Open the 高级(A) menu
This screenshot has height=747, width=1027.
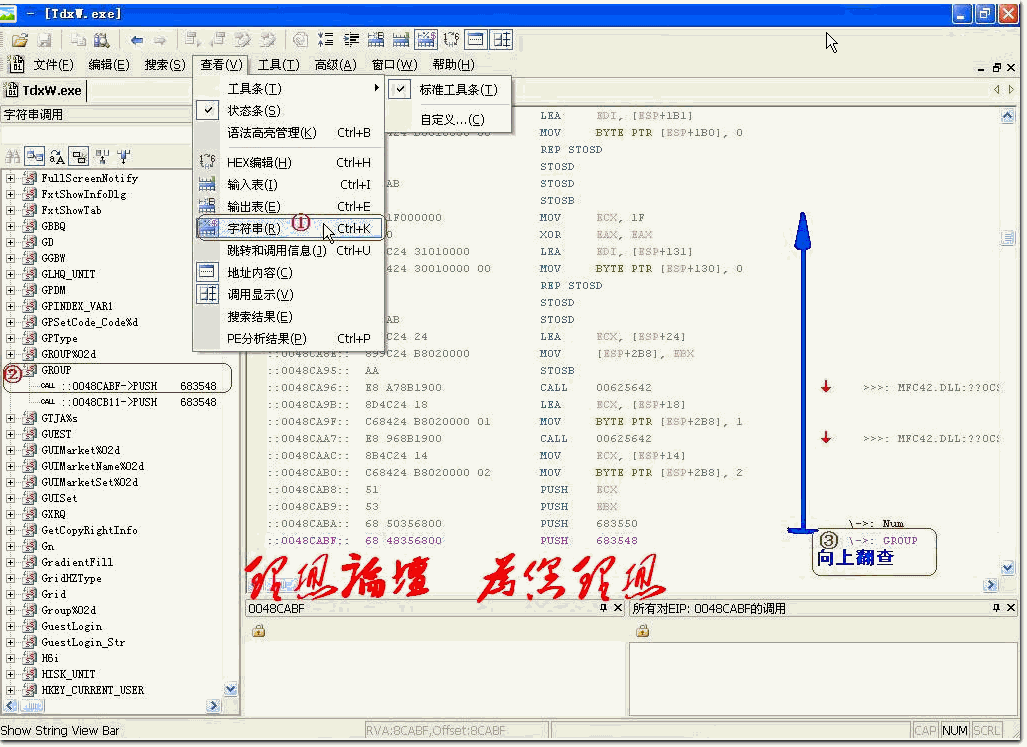point(335,64)
